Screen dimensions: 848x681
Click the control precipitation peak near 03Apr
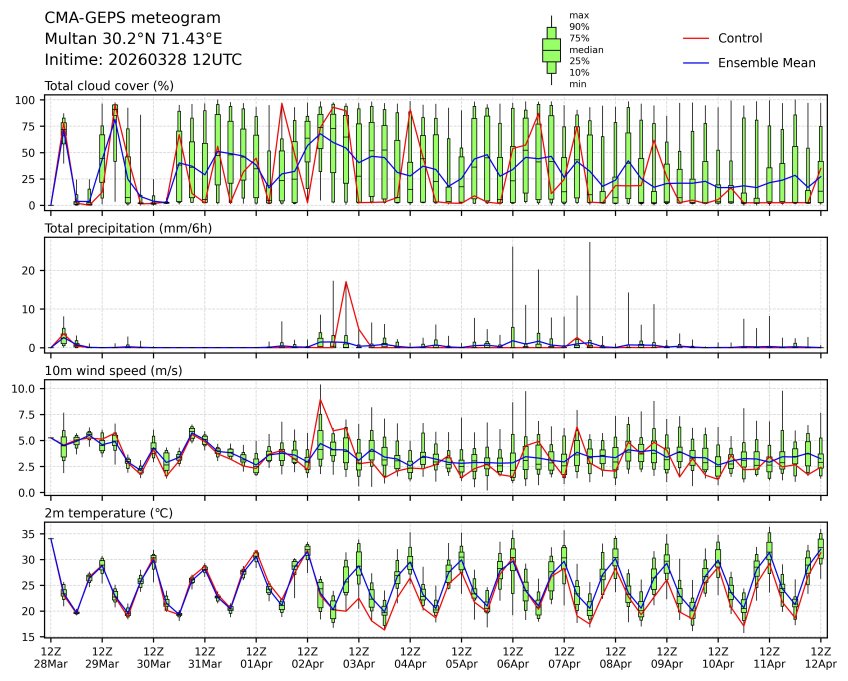point(346,282)
